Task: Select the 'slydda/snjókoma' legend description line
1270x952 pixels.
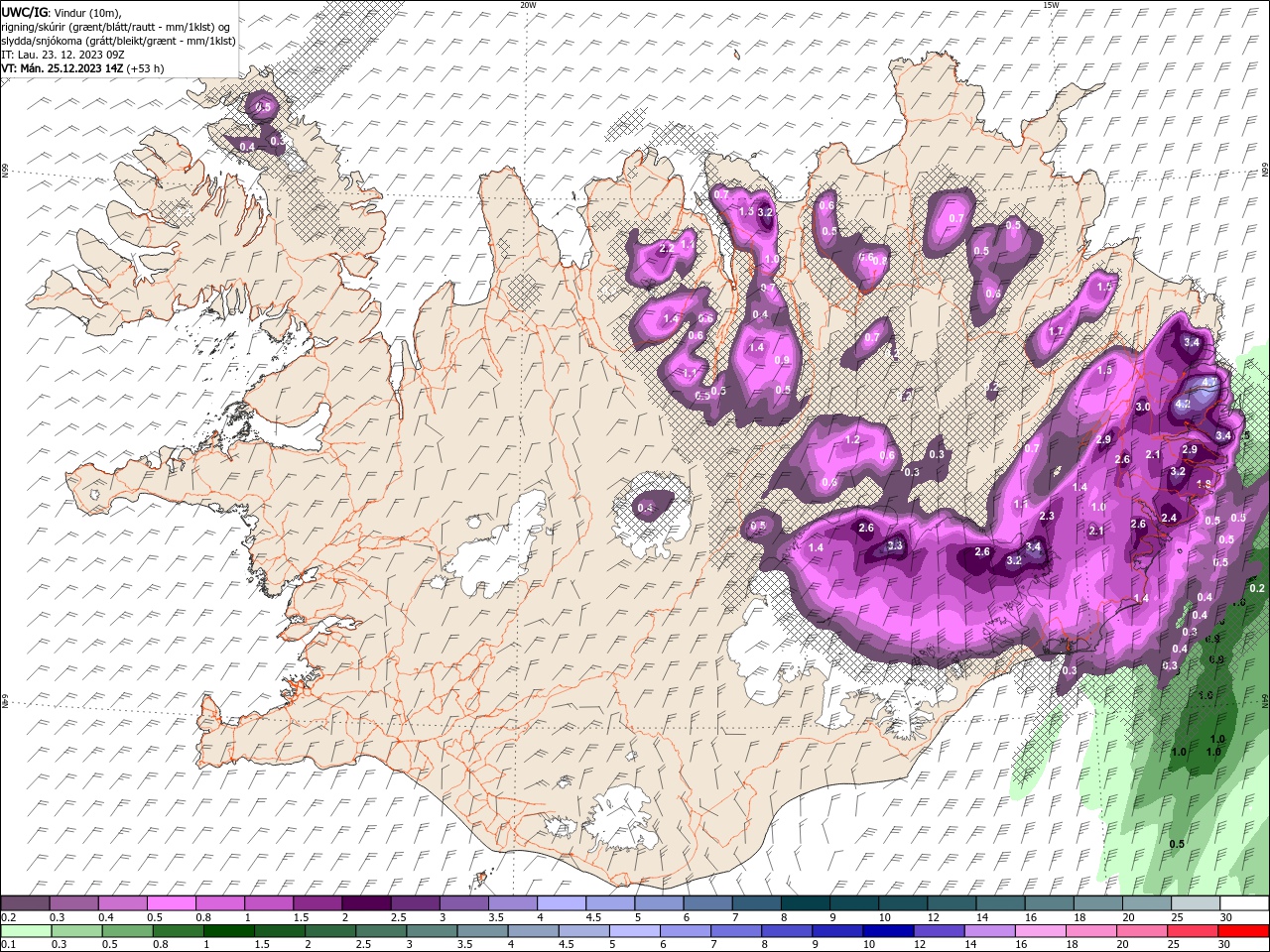Action: [119, 41]
